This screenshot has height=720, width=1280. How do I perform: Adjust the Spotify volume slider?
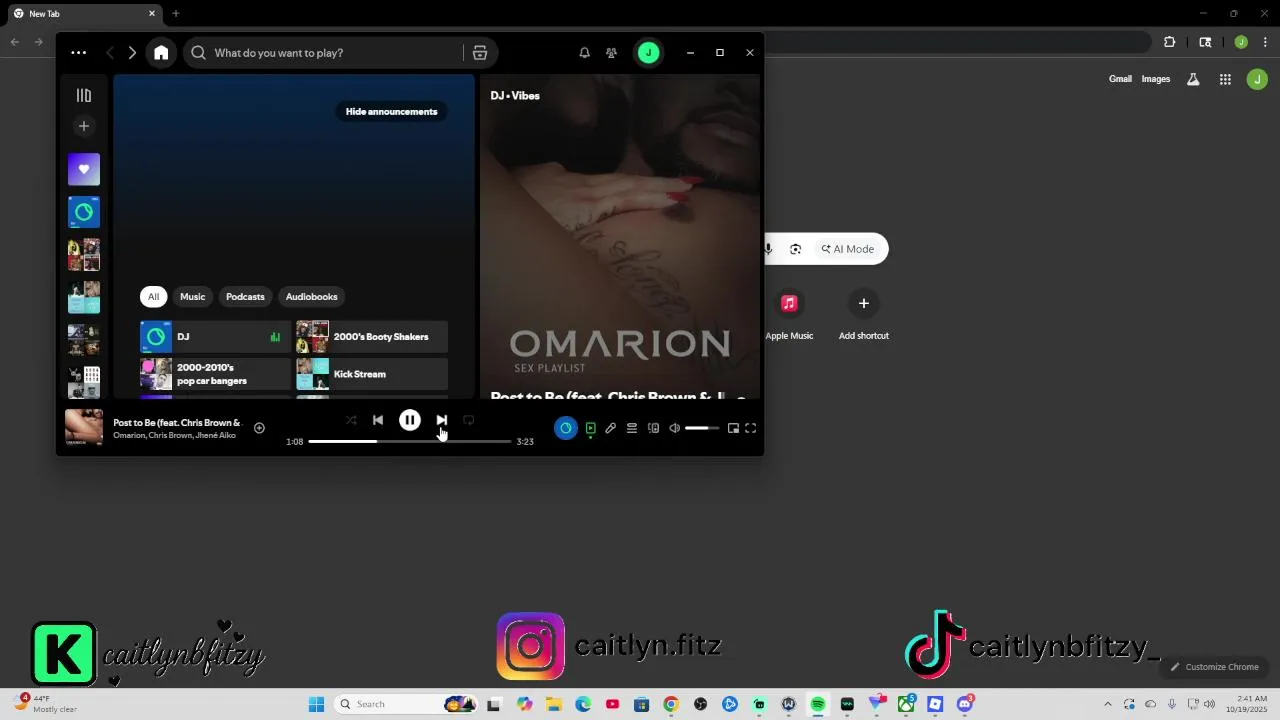702,428
